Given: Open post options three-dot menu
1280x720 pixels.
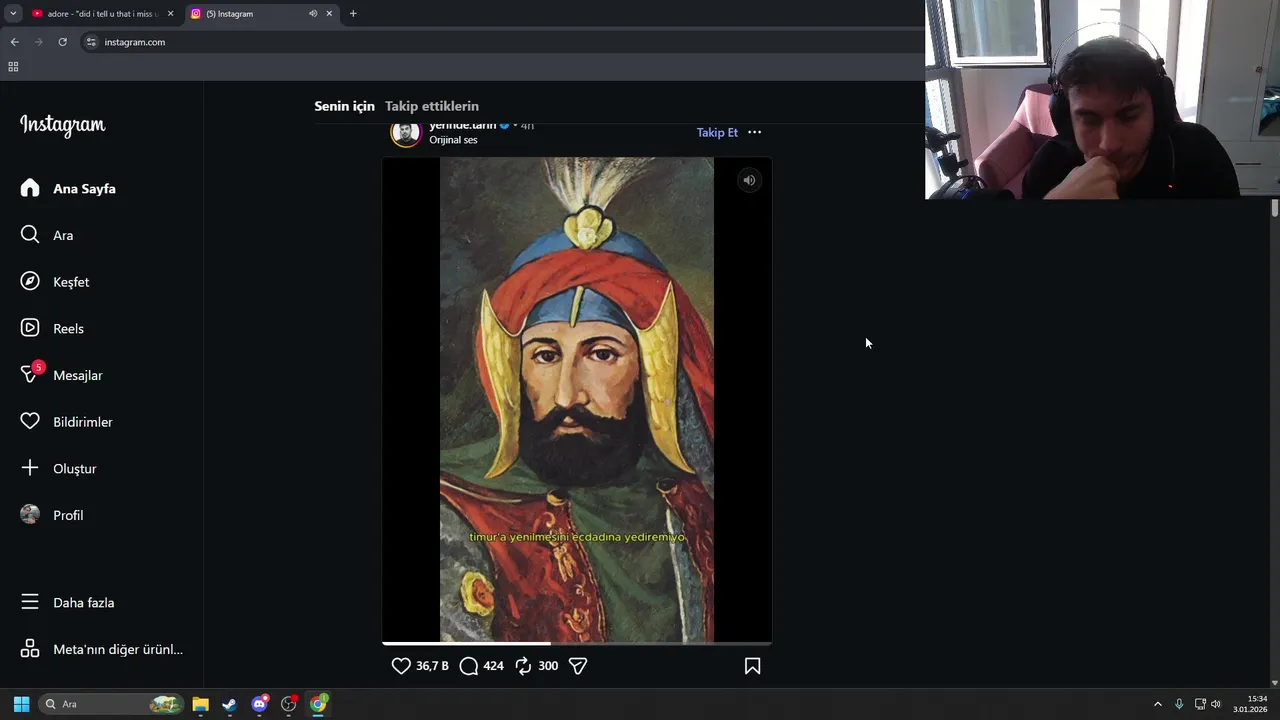Looking at the screenshot, I should pyautogui.click(x=754, y=132).
